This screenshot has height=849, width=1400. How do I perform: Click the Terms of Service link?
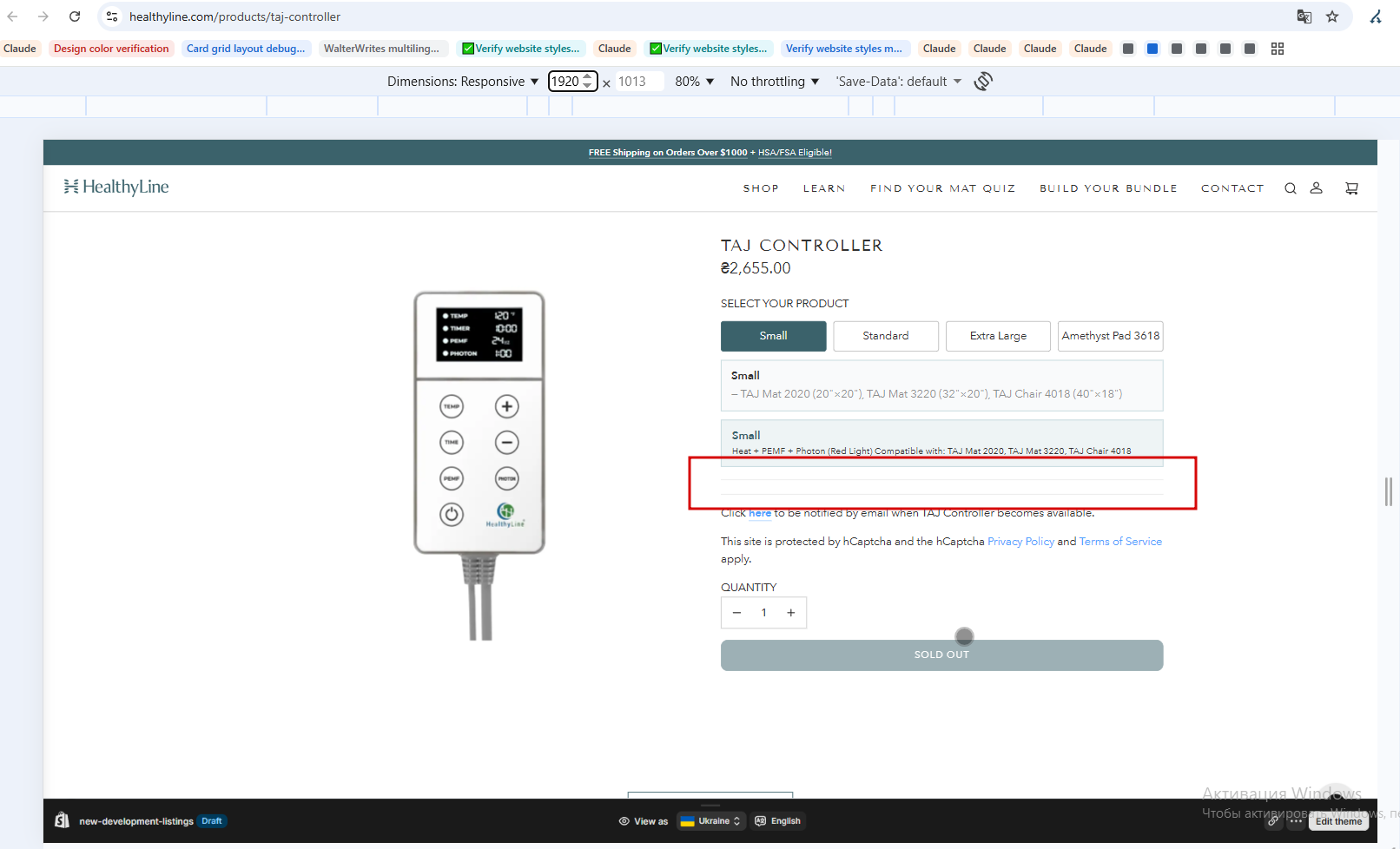pyautogui.click(x=1120, y=542)
